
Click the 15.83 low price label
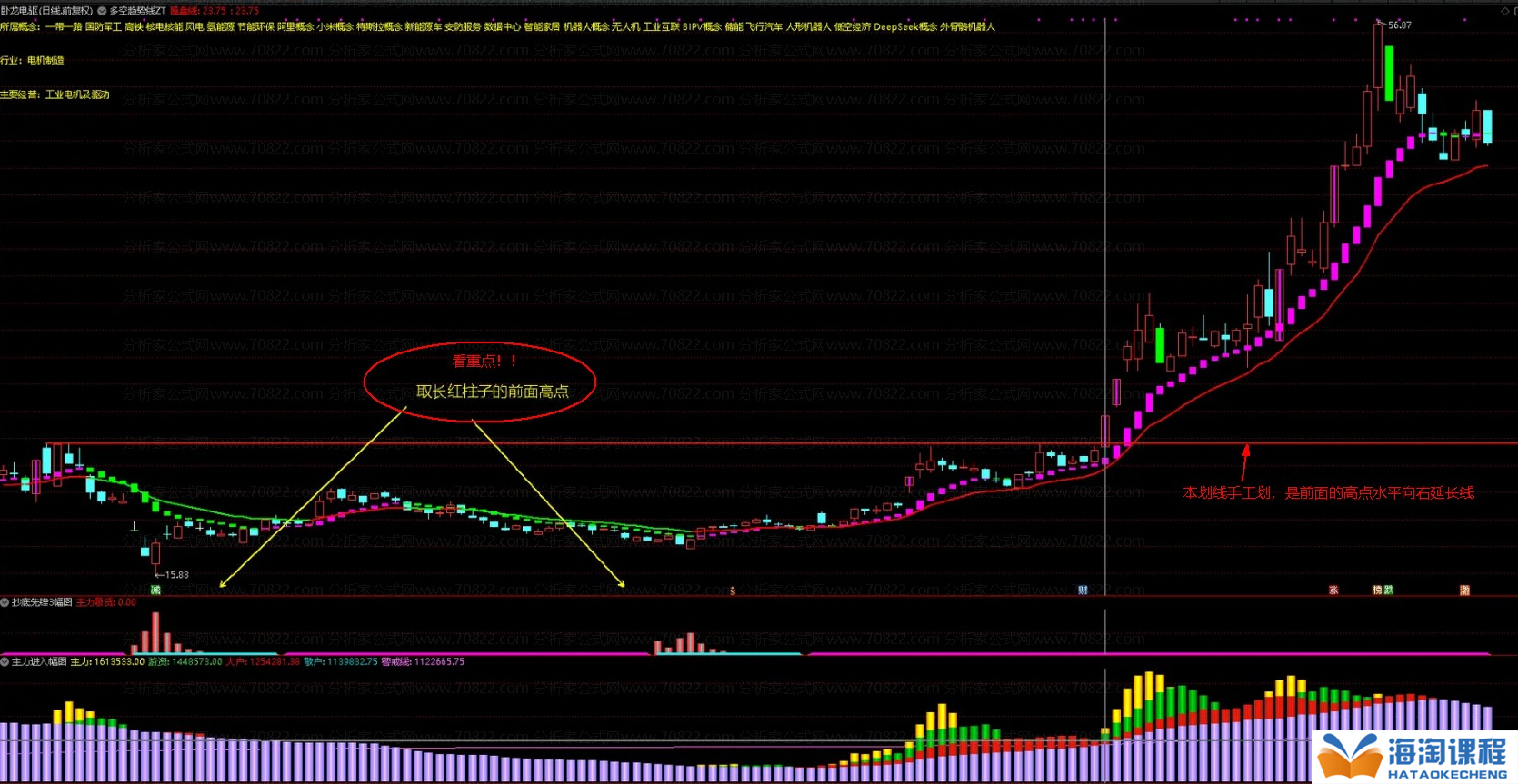coord(175,575)
